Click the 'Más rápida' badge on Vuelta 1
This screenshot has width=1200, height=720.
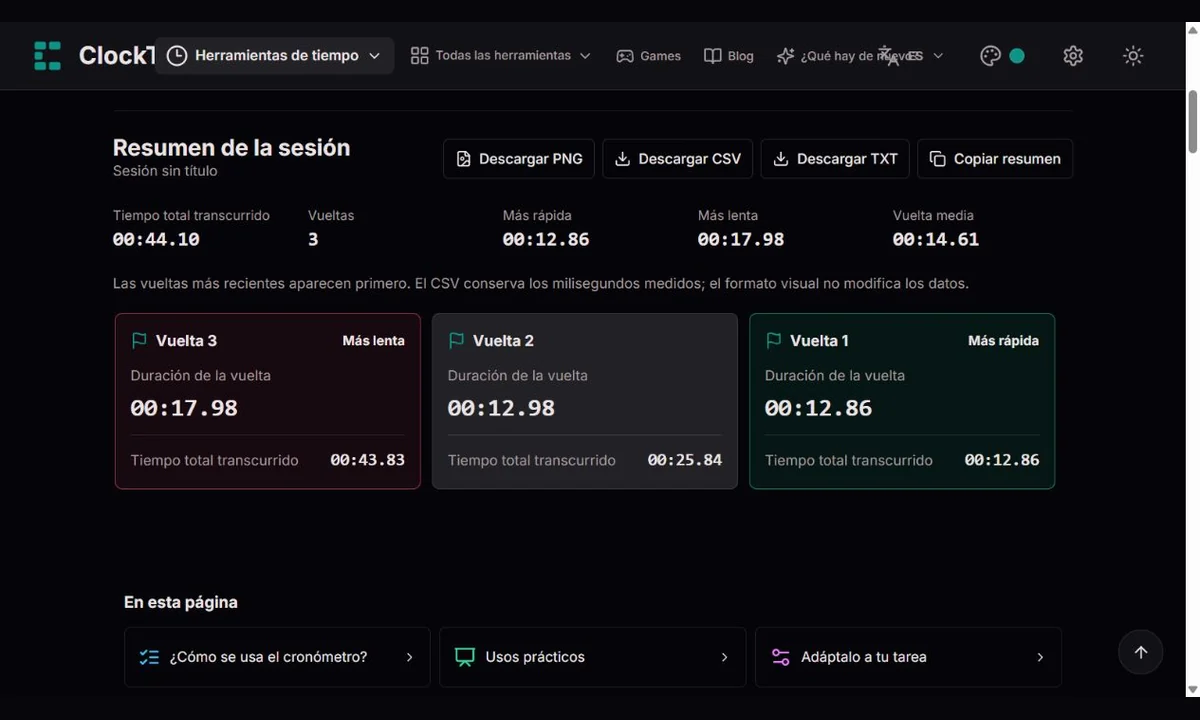point(1003,341)
